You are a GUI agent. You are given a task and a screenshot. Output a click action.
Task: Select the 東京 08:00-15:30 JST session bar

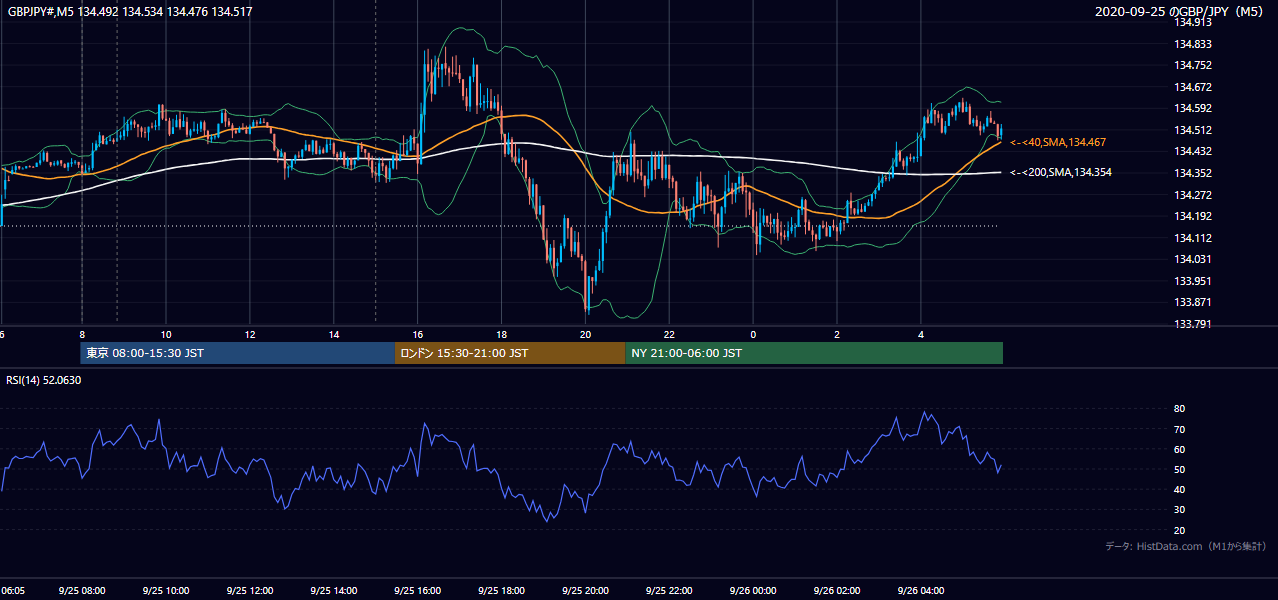pyautogui.click(x=238, y=353)
